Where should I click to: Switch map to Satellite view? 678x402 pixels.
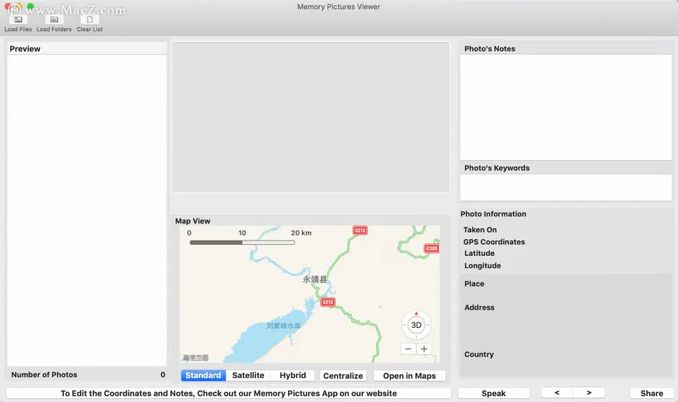248,376
